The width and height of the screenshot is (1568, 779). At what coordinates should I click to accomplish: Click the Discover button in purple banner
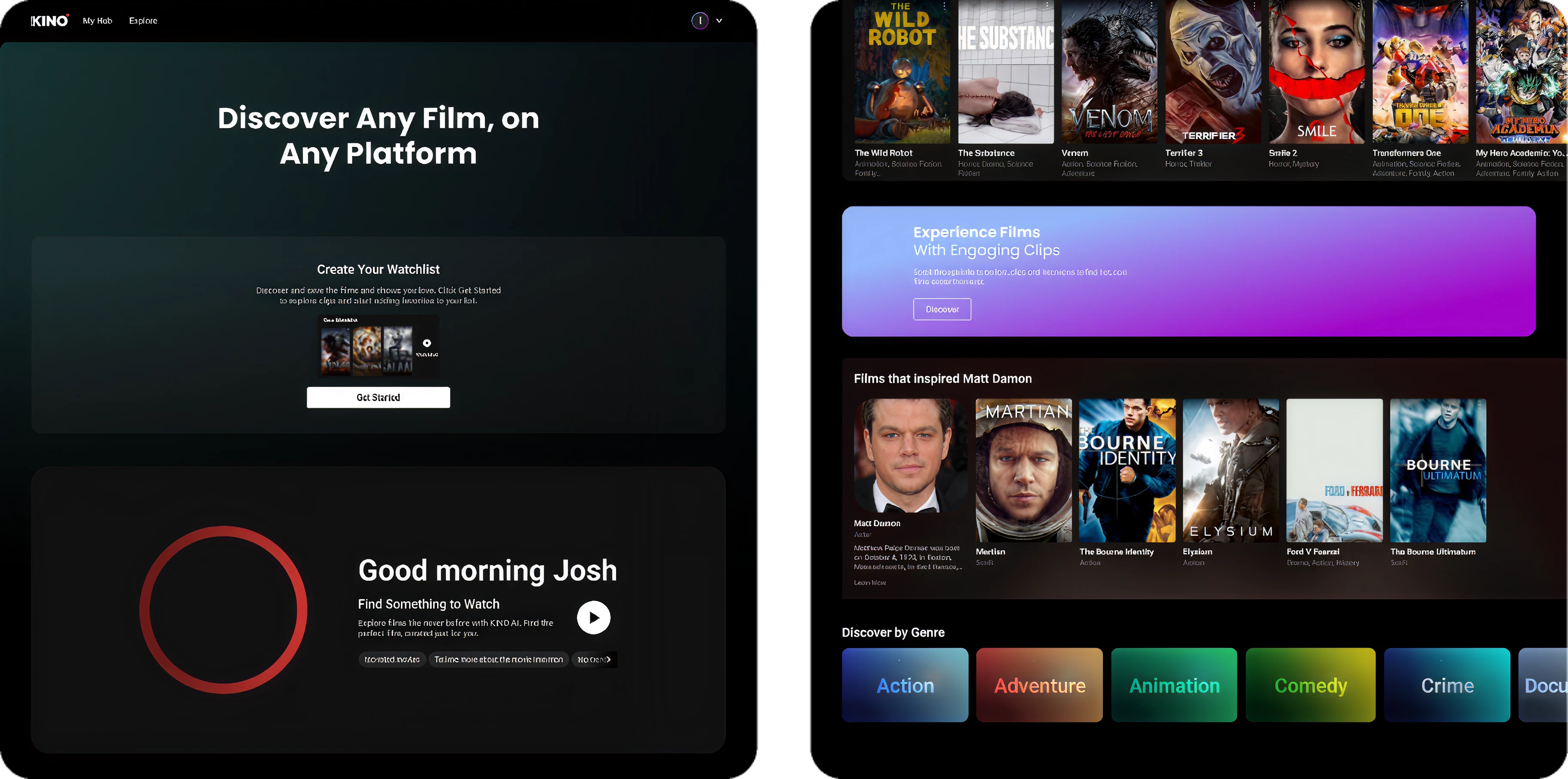[x=942, y=309]
